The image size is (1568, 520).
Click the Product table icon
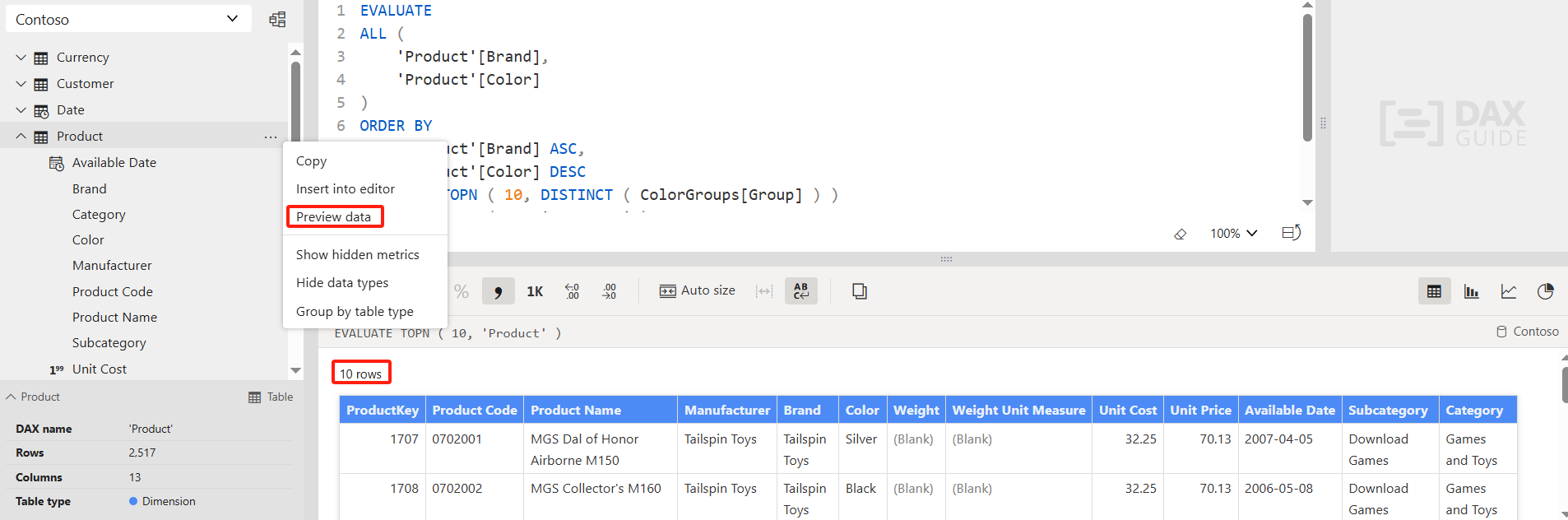pyautogui.click(x=41, y=137)
